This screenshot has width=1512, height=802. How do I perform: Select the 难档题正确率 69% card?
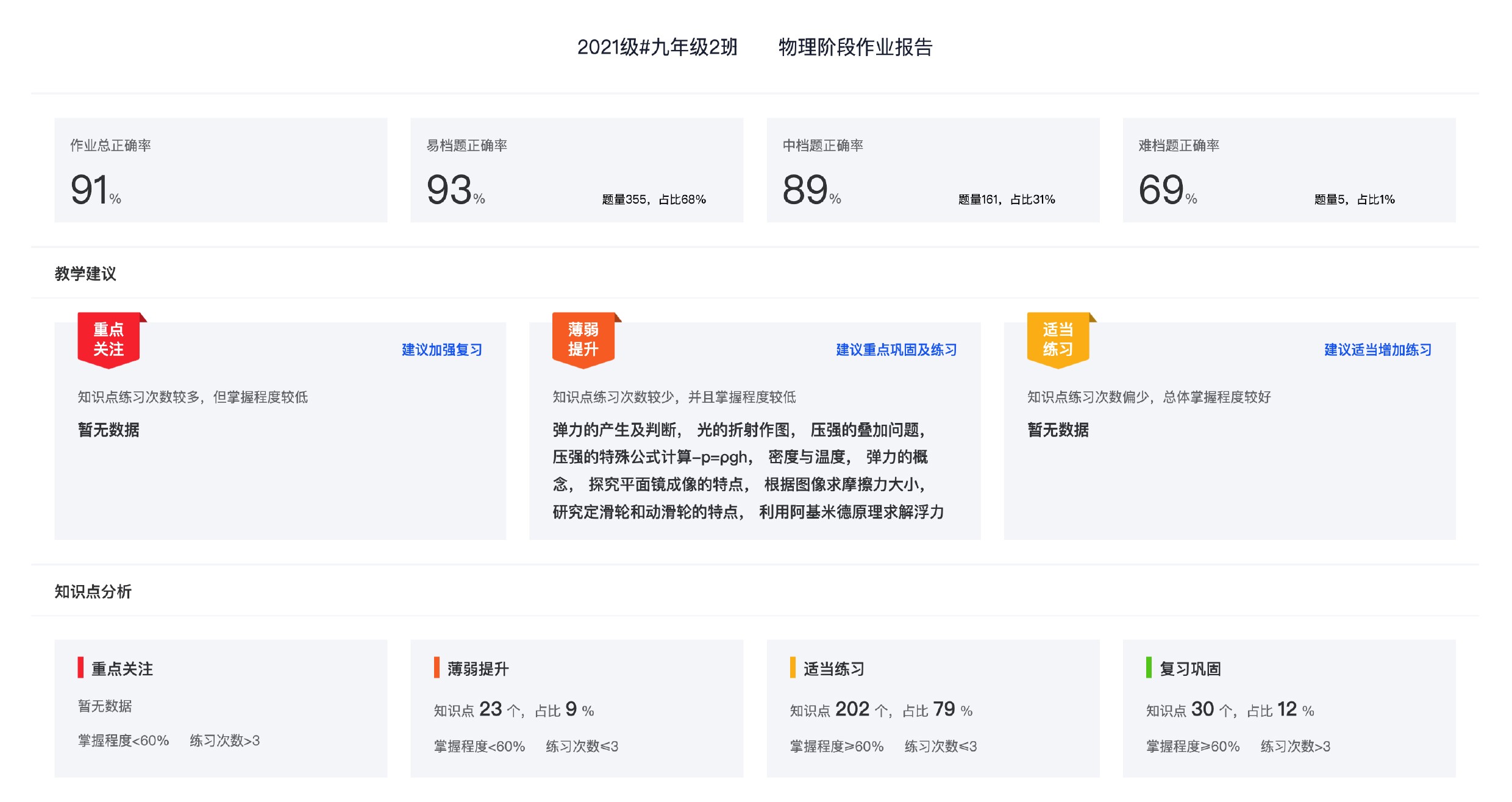(1289, 170)
